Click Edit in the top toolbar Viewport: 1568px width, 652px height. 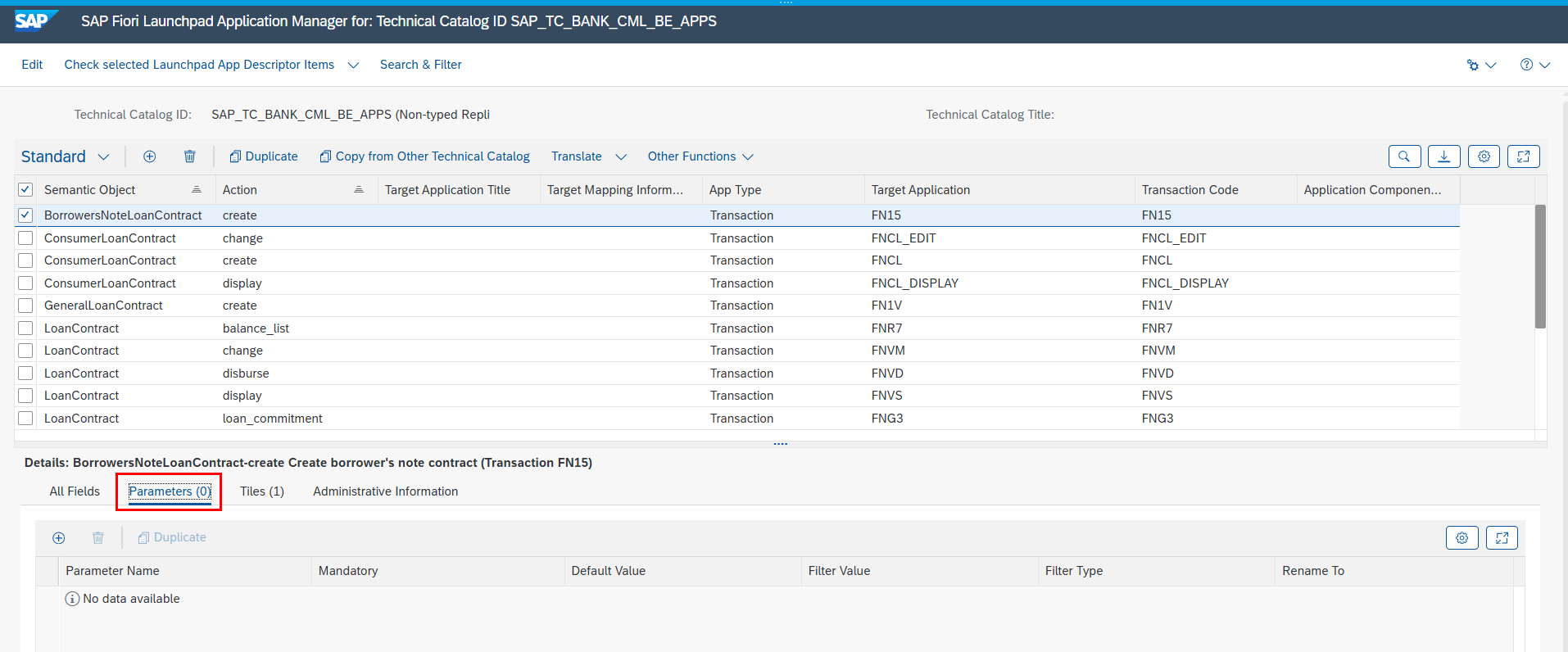[x=32, y=65]
